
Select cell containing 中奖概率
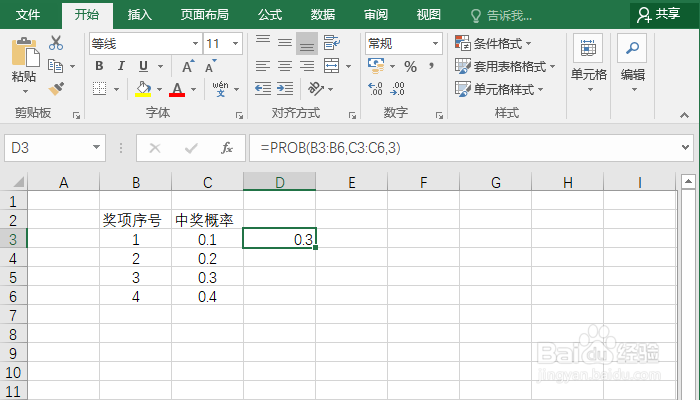(208, 220)
